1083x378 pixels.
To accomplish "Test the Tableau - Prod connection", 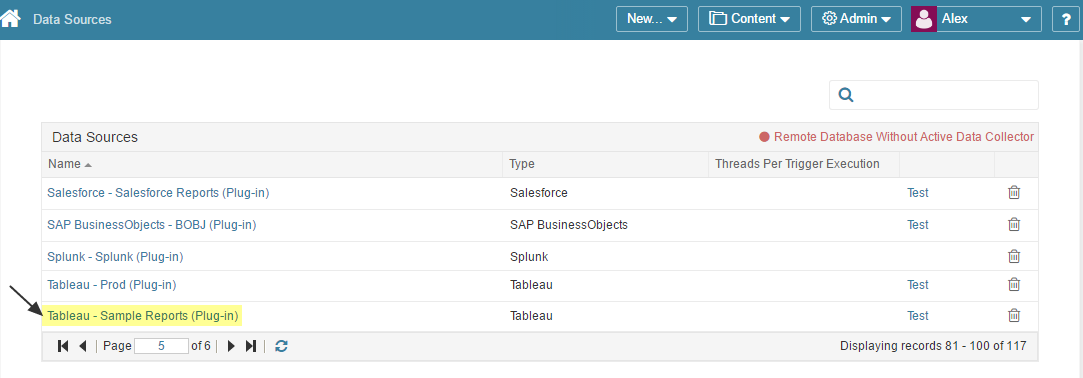I will point(918,284).
